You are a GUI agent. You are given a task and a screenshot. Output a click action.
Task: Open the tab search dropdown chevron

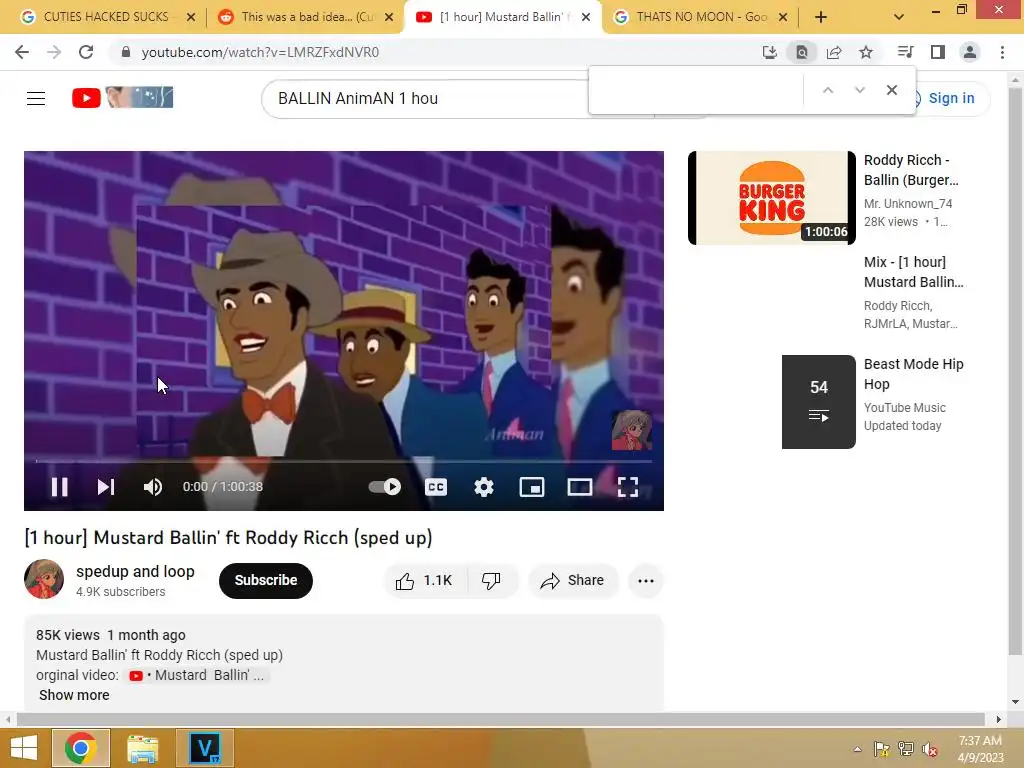(x=899, y=18)
